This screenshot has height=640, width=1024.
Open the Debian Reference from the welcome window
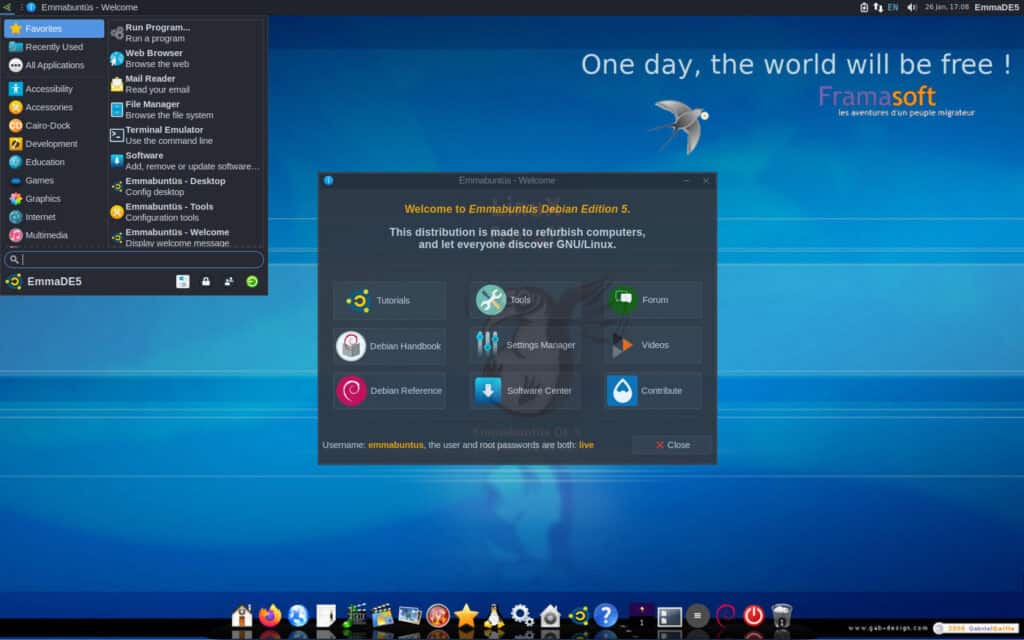click(x=389, y=391)
